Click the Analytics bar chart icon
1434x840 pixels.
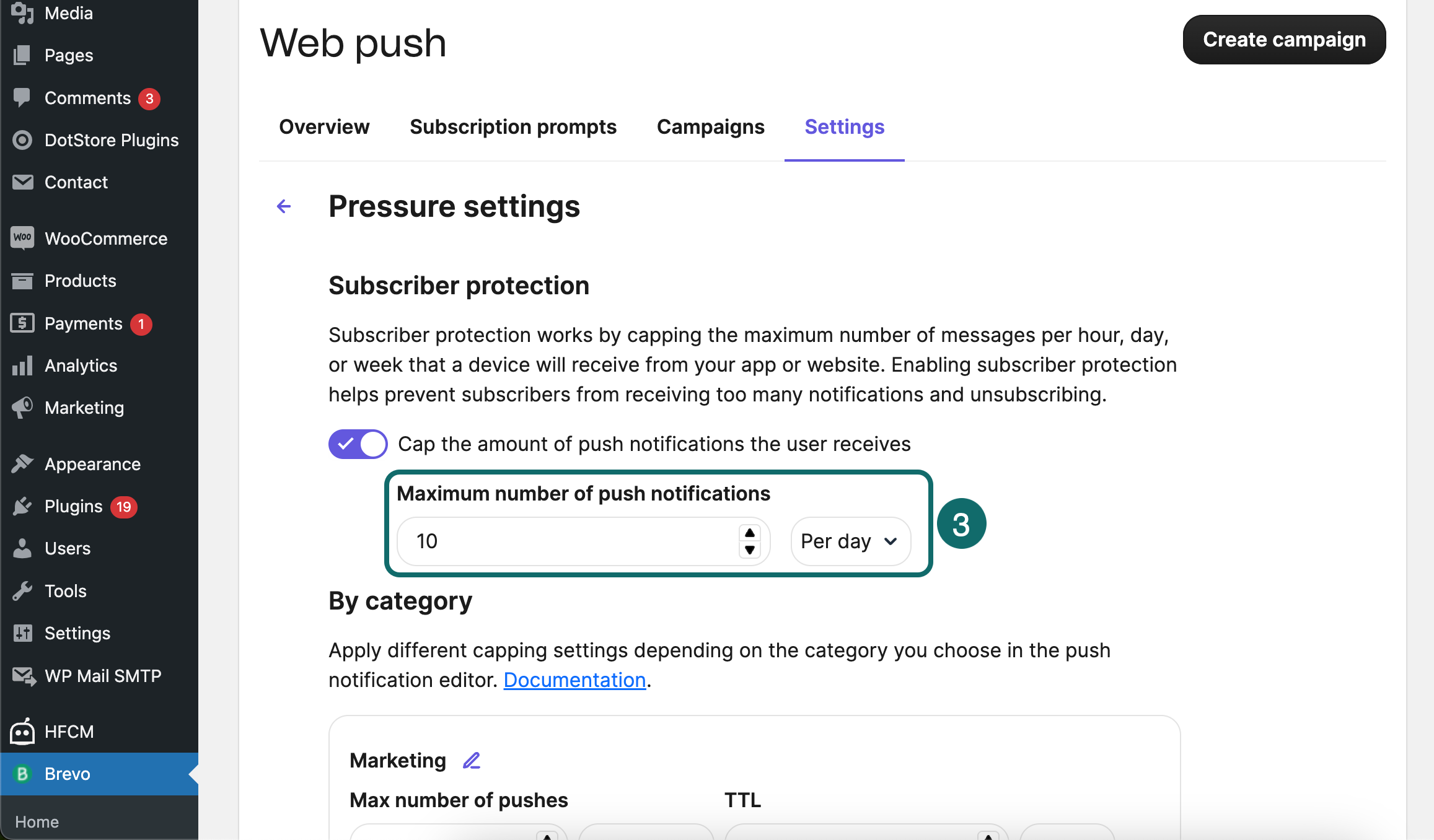(x=22, y=365)
